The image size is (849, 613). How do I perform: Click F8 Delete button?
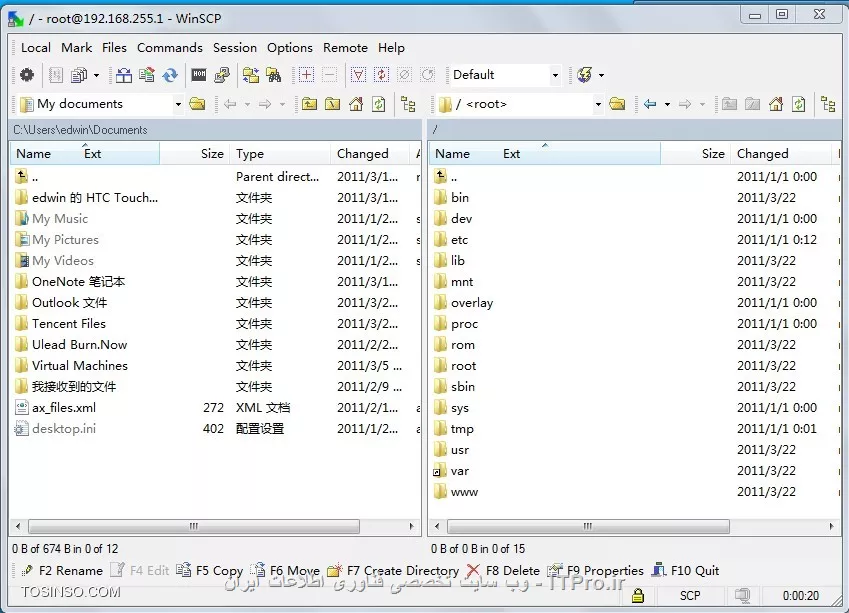pos(503,570)
